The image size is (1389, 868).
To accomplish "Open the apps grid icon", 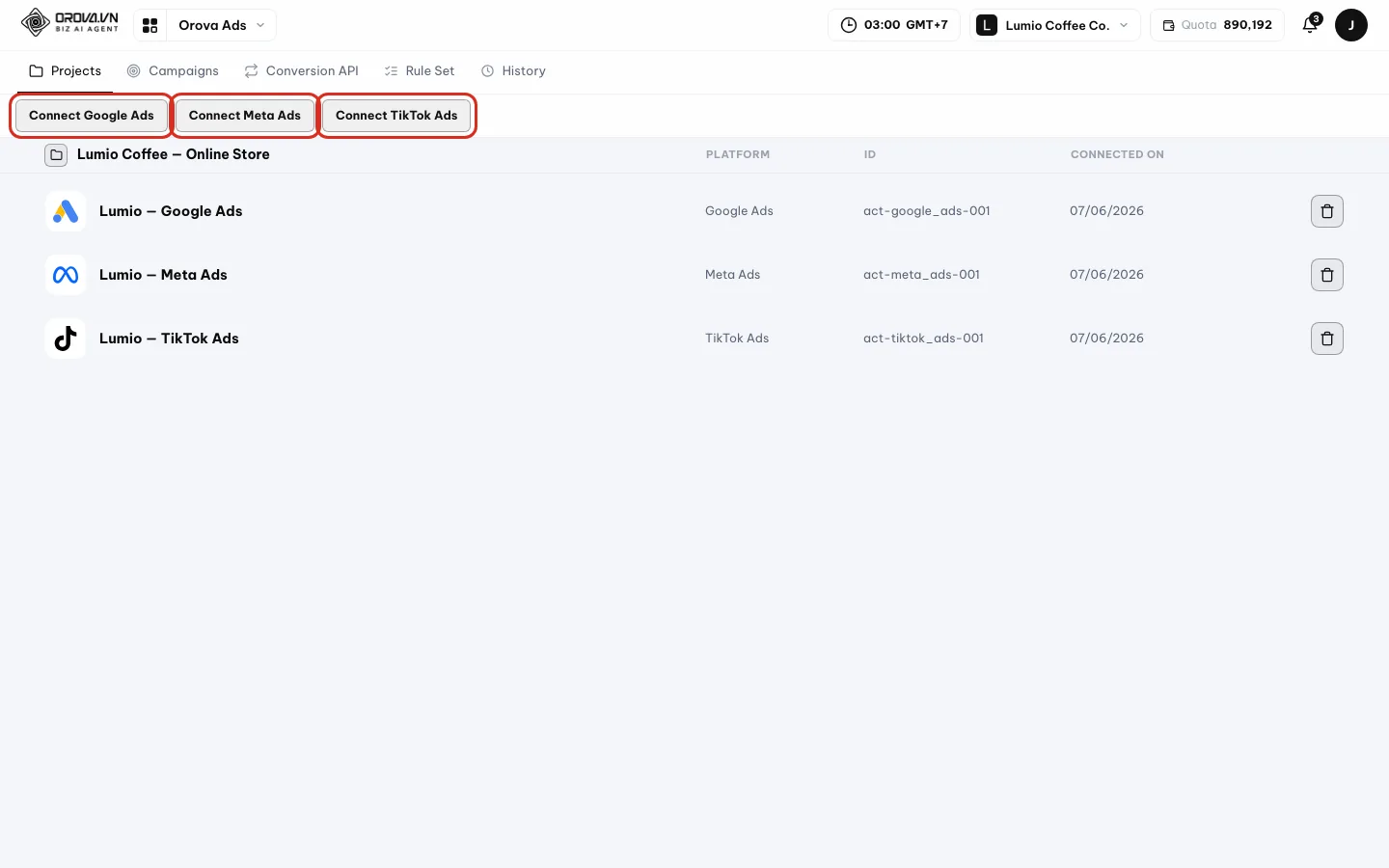I will coord(150,25).
